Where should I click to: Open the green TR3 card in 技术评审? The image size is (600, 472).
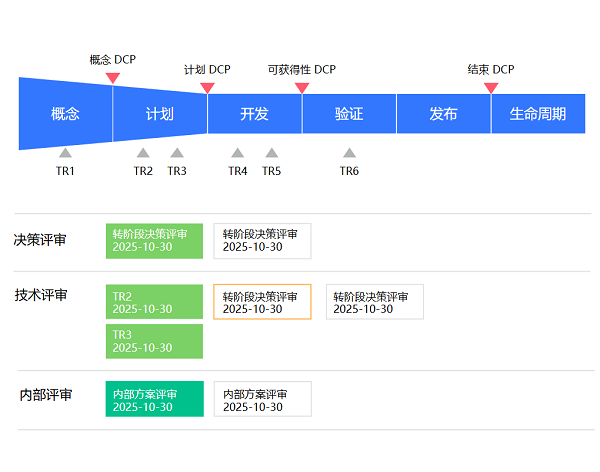point(154,341)
